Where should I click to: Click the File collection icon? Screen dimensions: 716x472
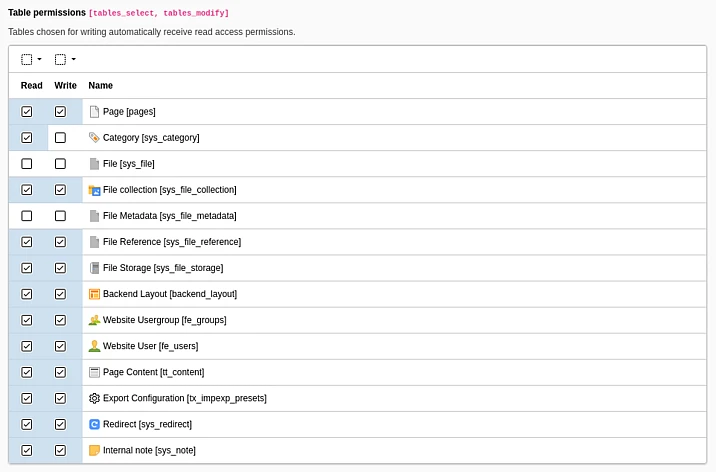(x=94, y=190)
